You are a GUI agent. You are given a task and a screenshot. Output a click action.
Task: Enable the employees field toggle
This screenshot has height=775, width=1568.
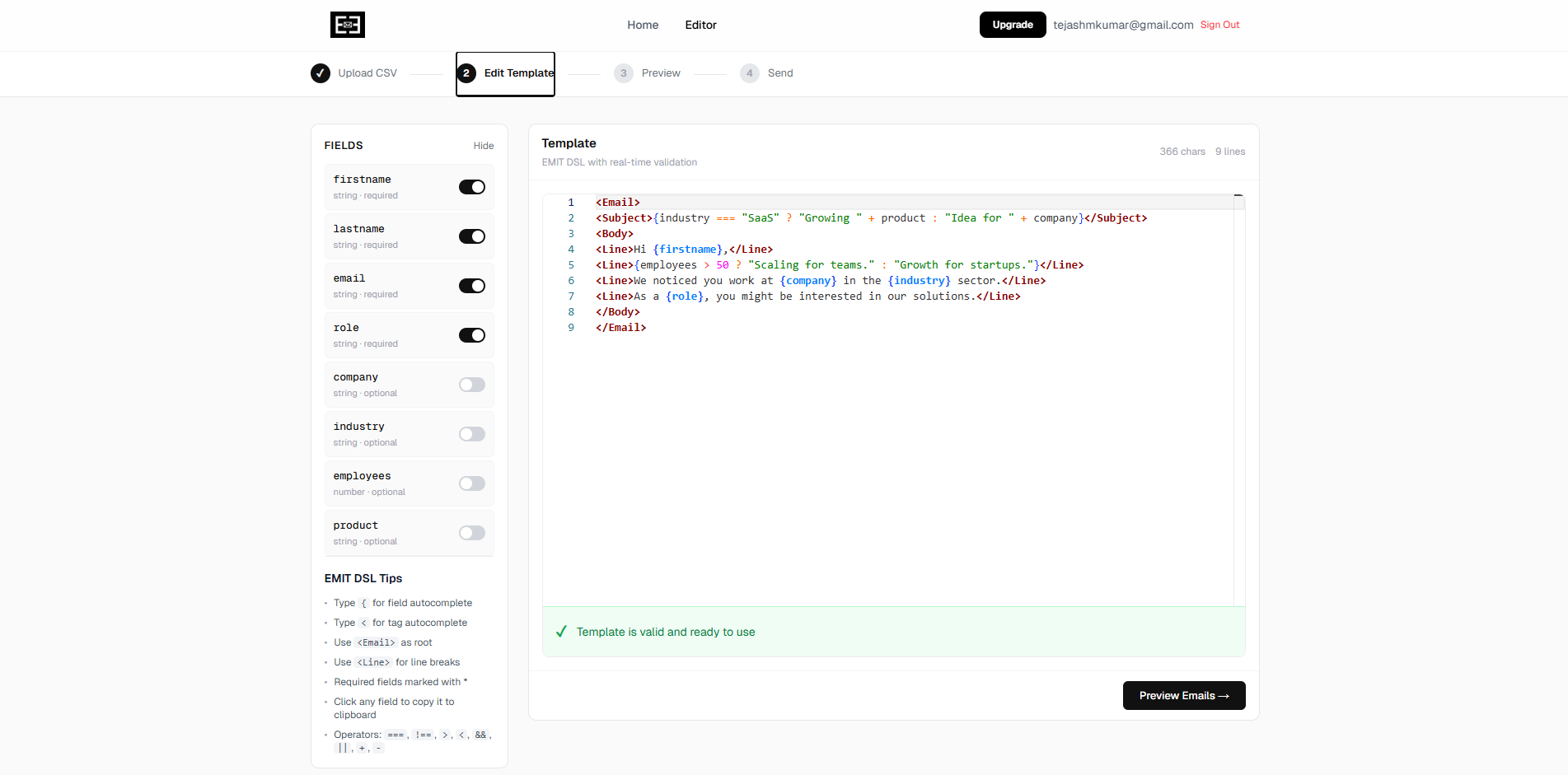pyautogui.click(x=471, y=483)
